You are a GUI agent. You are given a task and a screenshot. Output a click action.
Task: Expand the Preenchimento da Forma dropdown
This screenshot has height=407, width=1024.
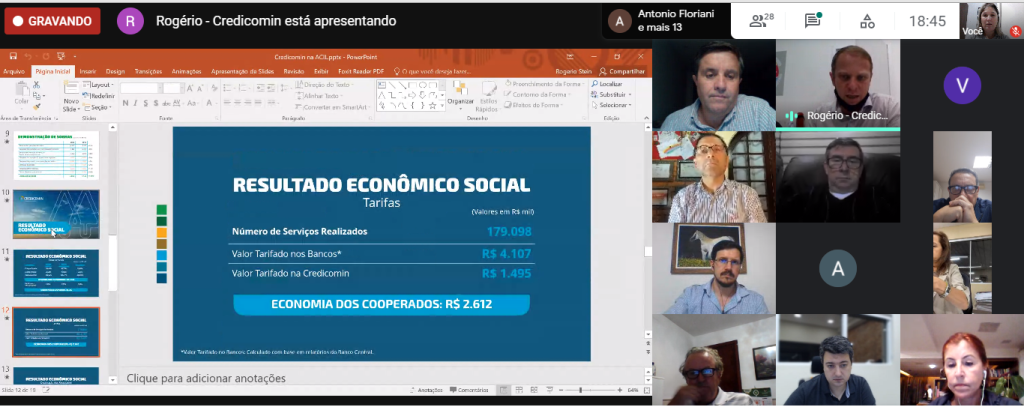point(546,84)
